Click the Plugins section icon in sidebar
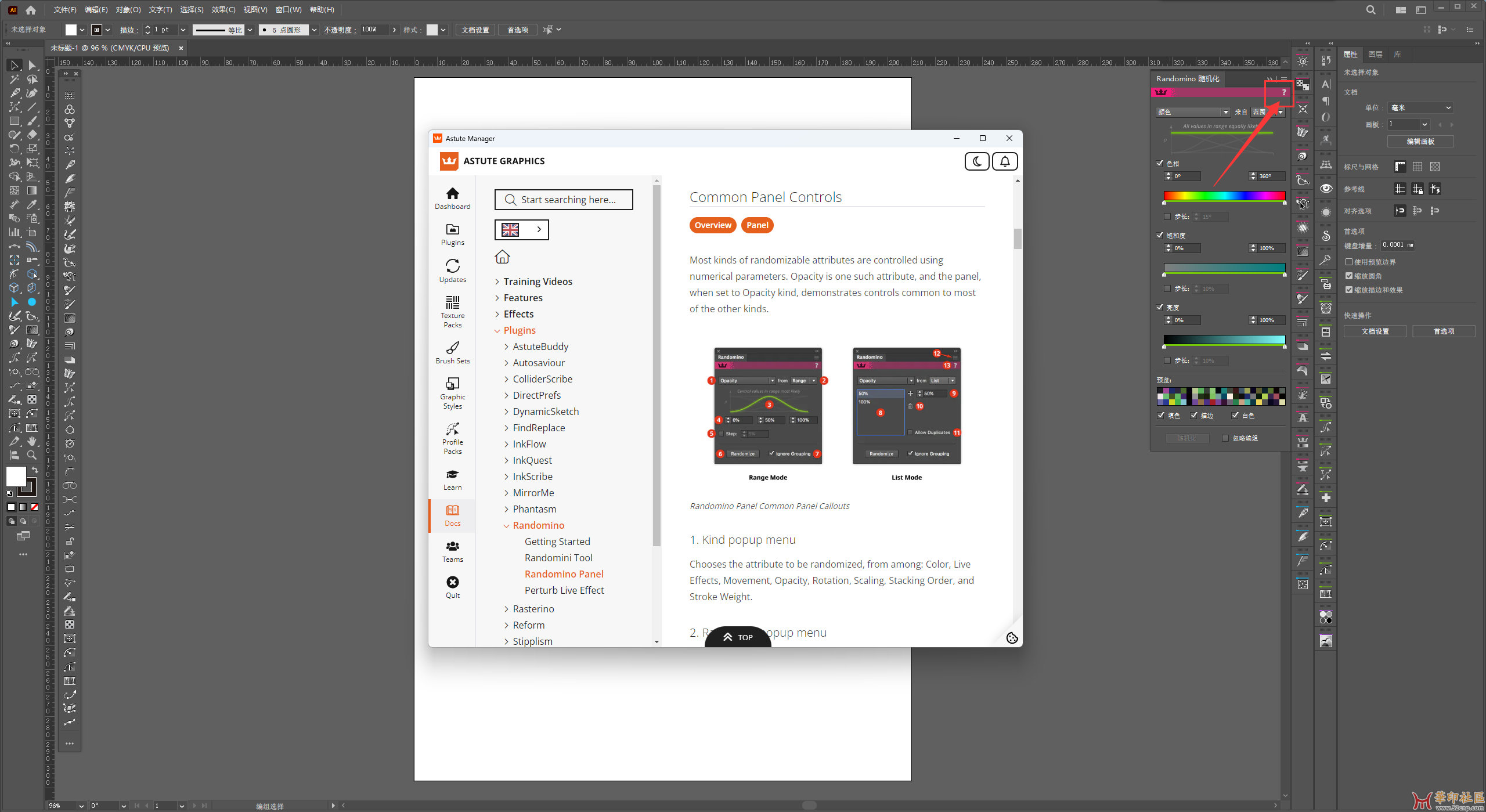Image resolution: width=1486 pixels, height=812 pixels. point(452,234)
